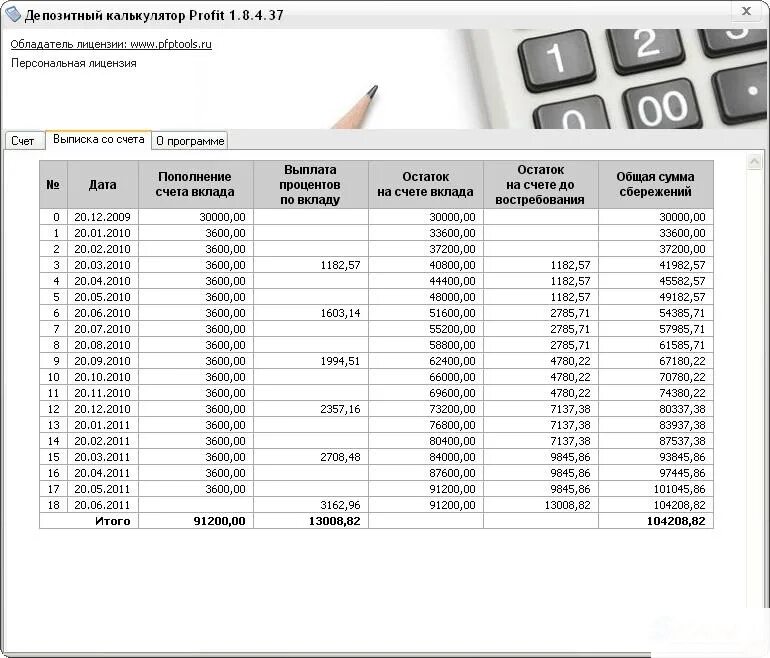The width and height of the screenshot is (770, 658).
Task: Click Остаток на счете вклада header
Action: (x=425, y=185)
